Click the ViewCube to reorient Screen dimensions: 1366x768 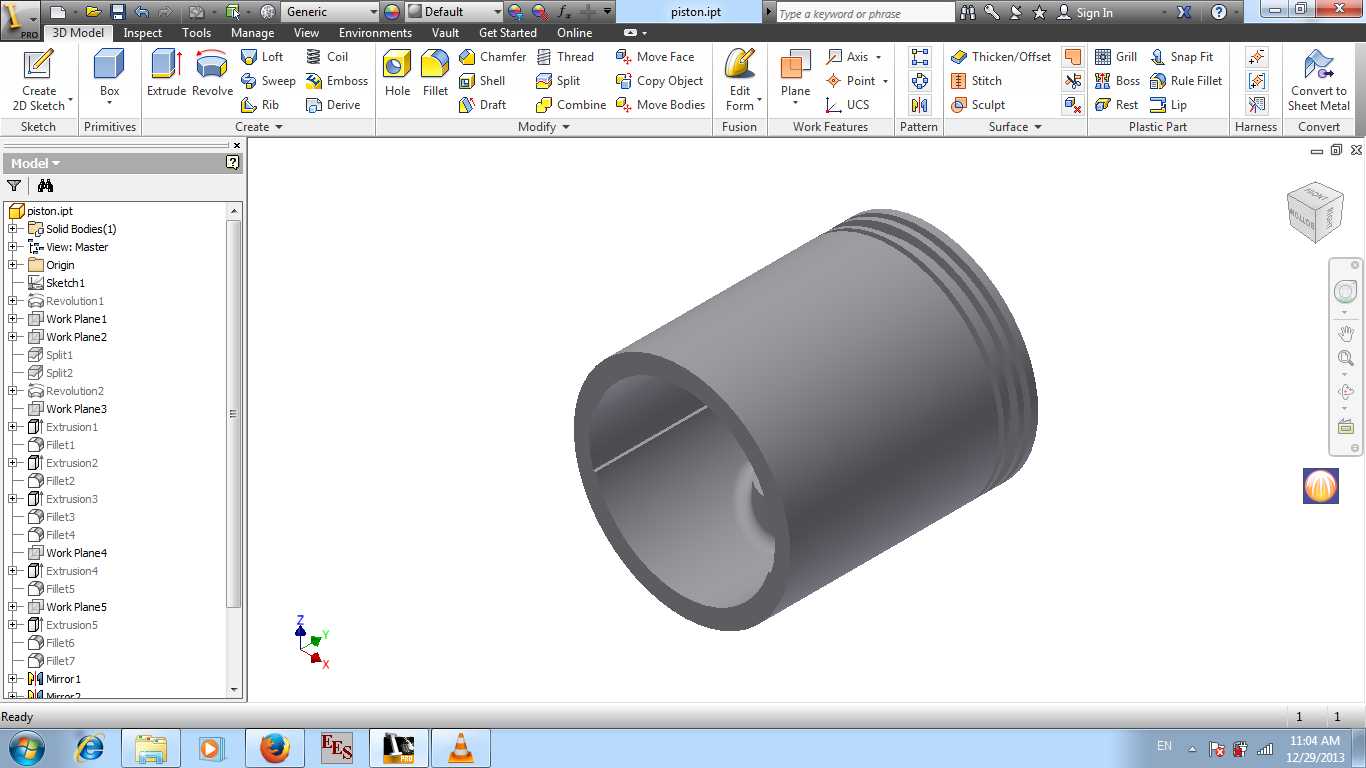tap(1313, 211)
